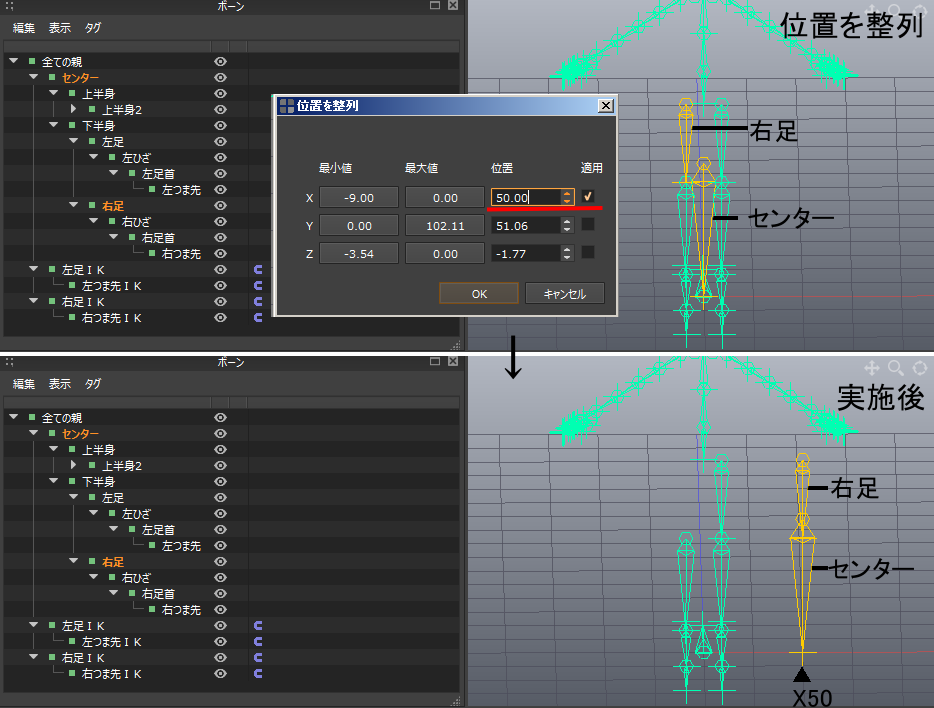The image size is (934, 708).
Task: Collapse 左足 in the upper bone tree
Action: click(x=74, y=141)
